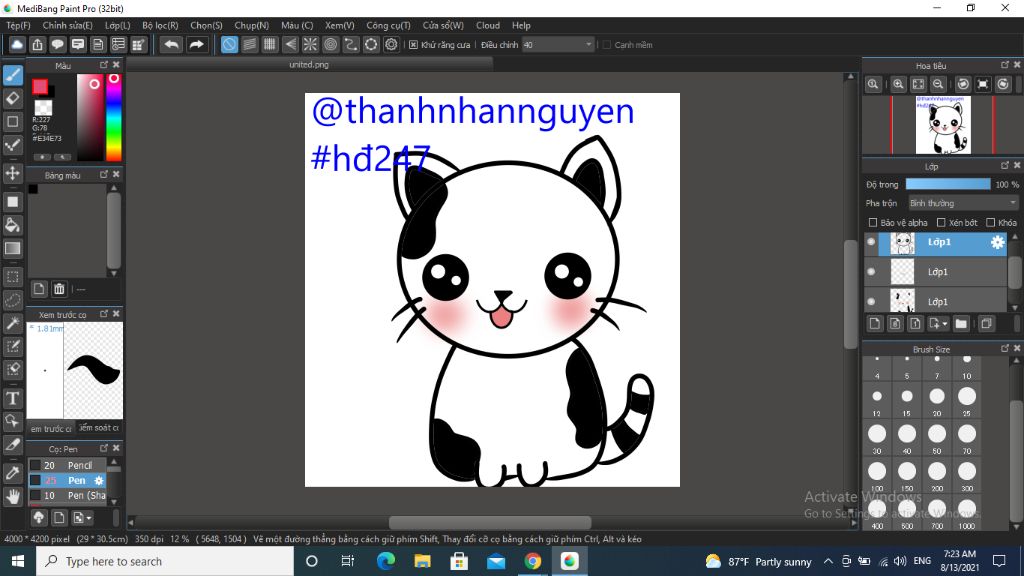Image resolution: width=1024 pixels, height=576 pixels.
Task: Choose the Pencil brush size 20
Action: (x=67, y=466)
